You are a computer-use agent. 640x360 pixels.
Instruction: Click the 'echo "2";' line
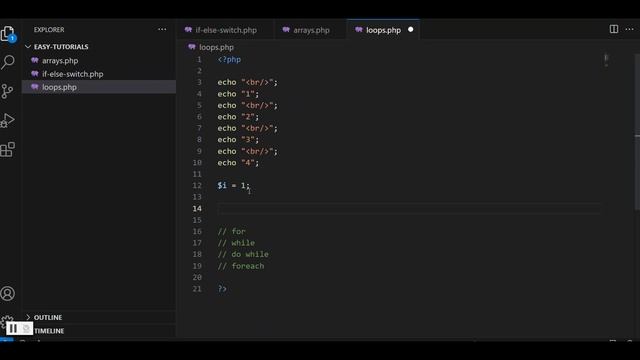[x=238, y=117]
